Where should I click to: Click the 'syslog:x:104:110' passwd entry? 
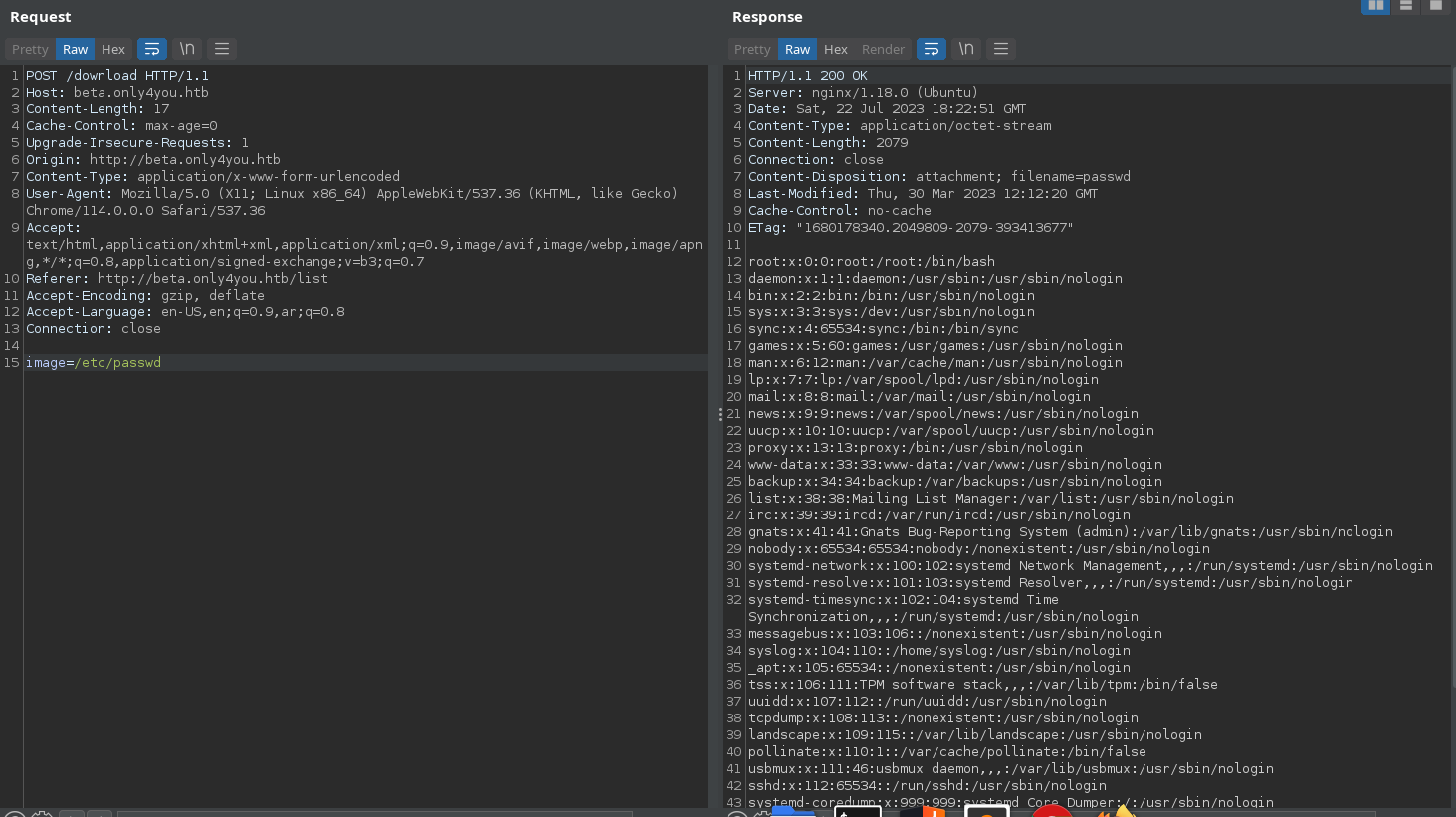click(x=939, y=650)
